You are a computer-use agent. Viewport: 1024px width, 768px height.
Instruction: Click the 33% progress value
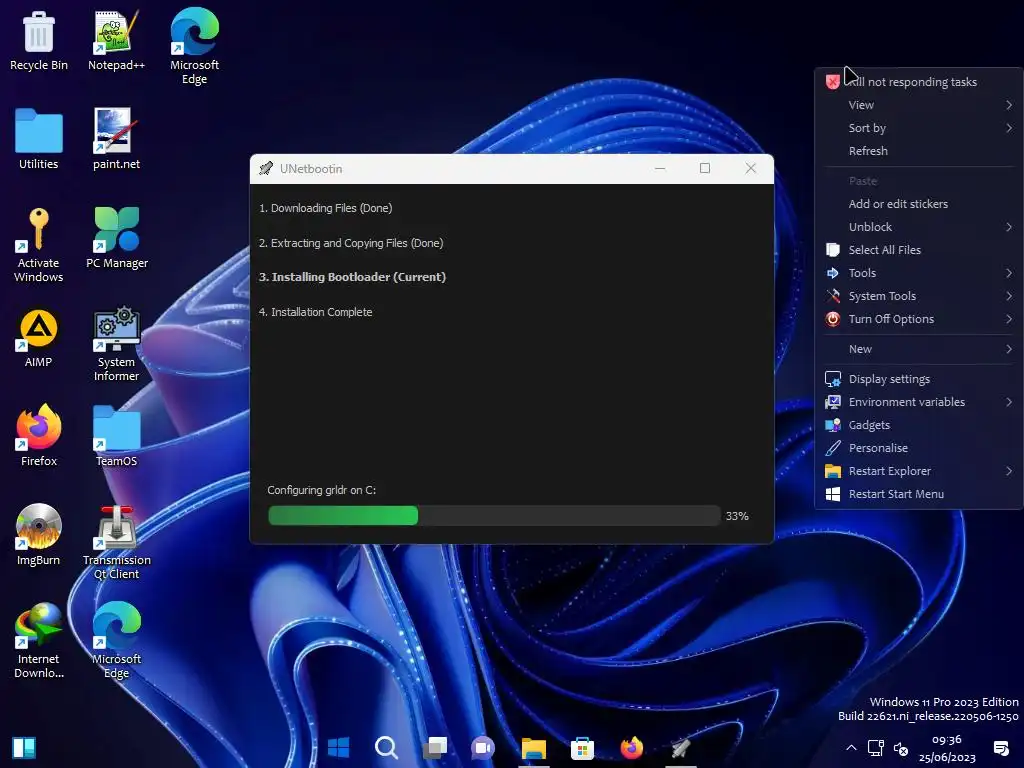pyautogui.click(x=737, y=516)
